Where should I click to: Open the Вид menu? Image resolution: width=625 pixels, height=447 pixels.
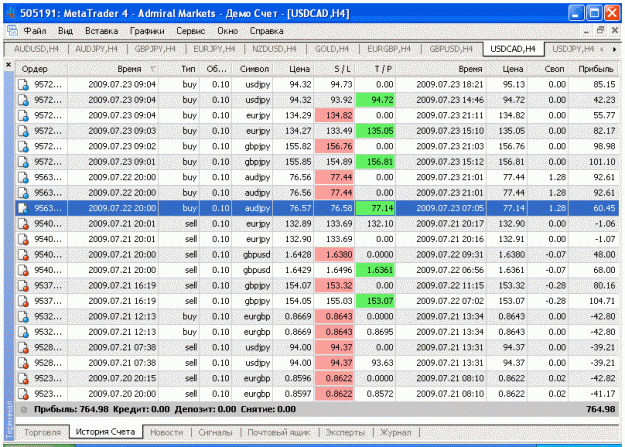65,31
